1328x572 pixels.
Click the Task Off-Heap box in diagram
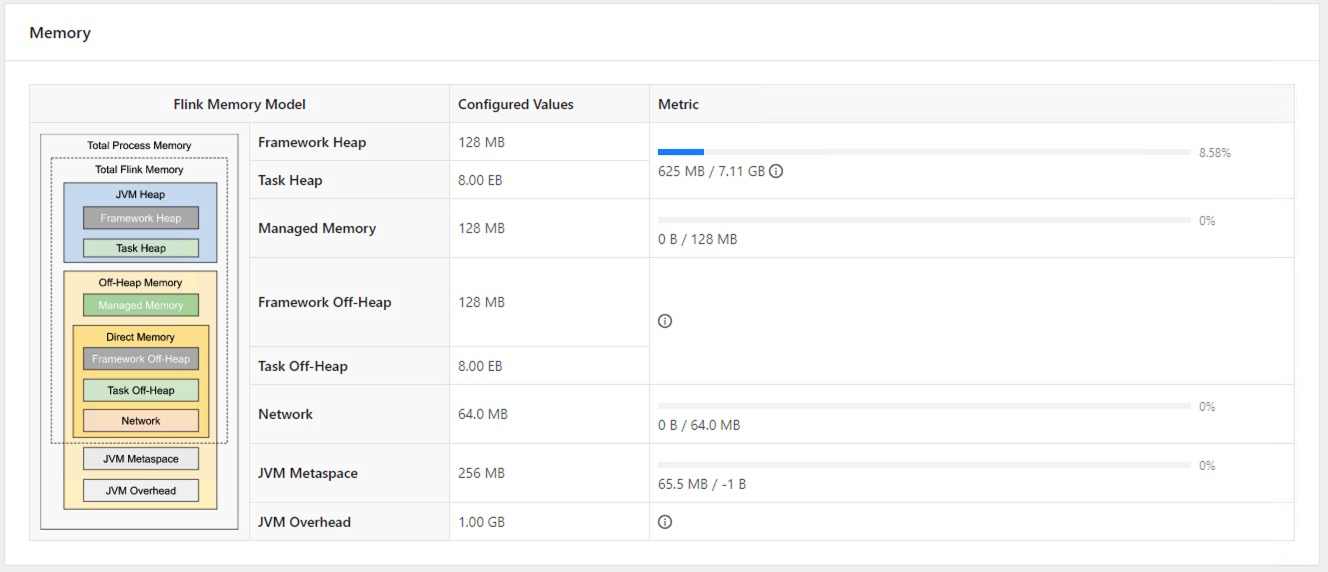pos(141,390)
